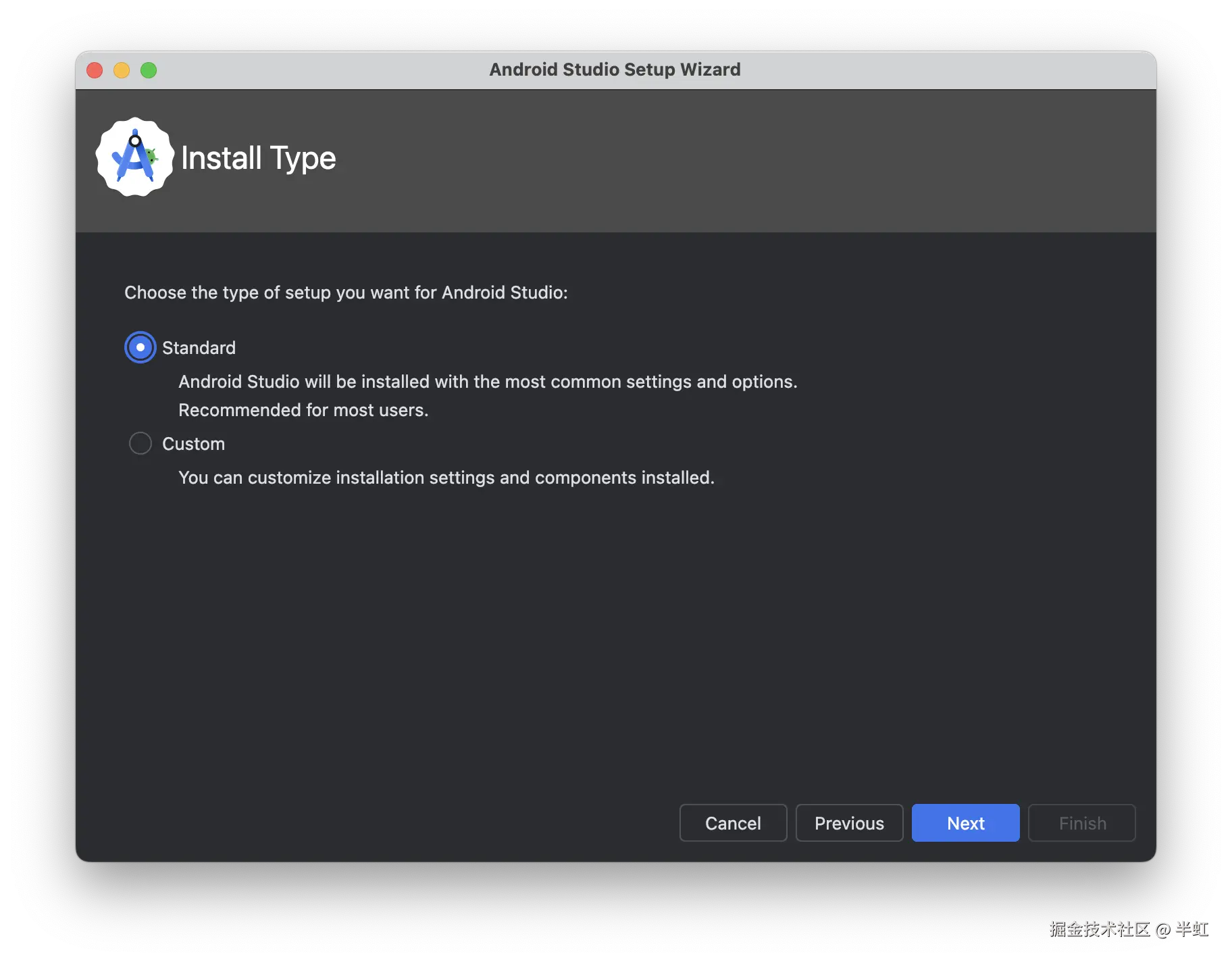The height and width of the screenshot is (962, 1232).
Task: Click the 'You can customize installation settings' description
Action: pos(446,478)
